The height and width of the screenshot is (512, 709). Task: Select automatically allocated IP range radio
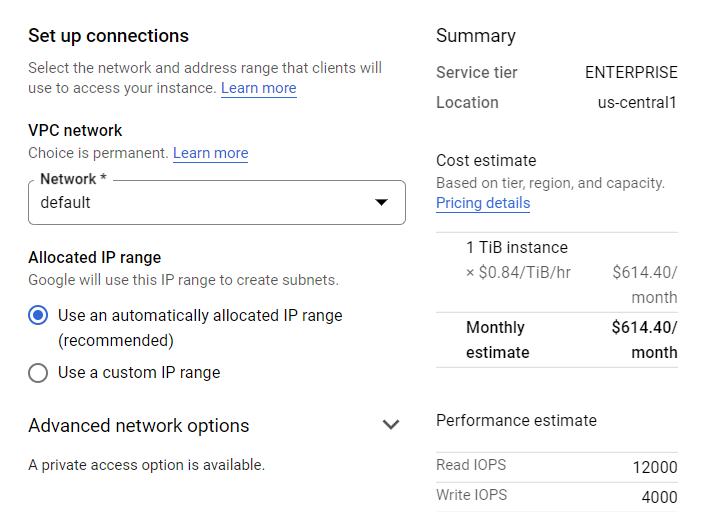tap(38, 315)
